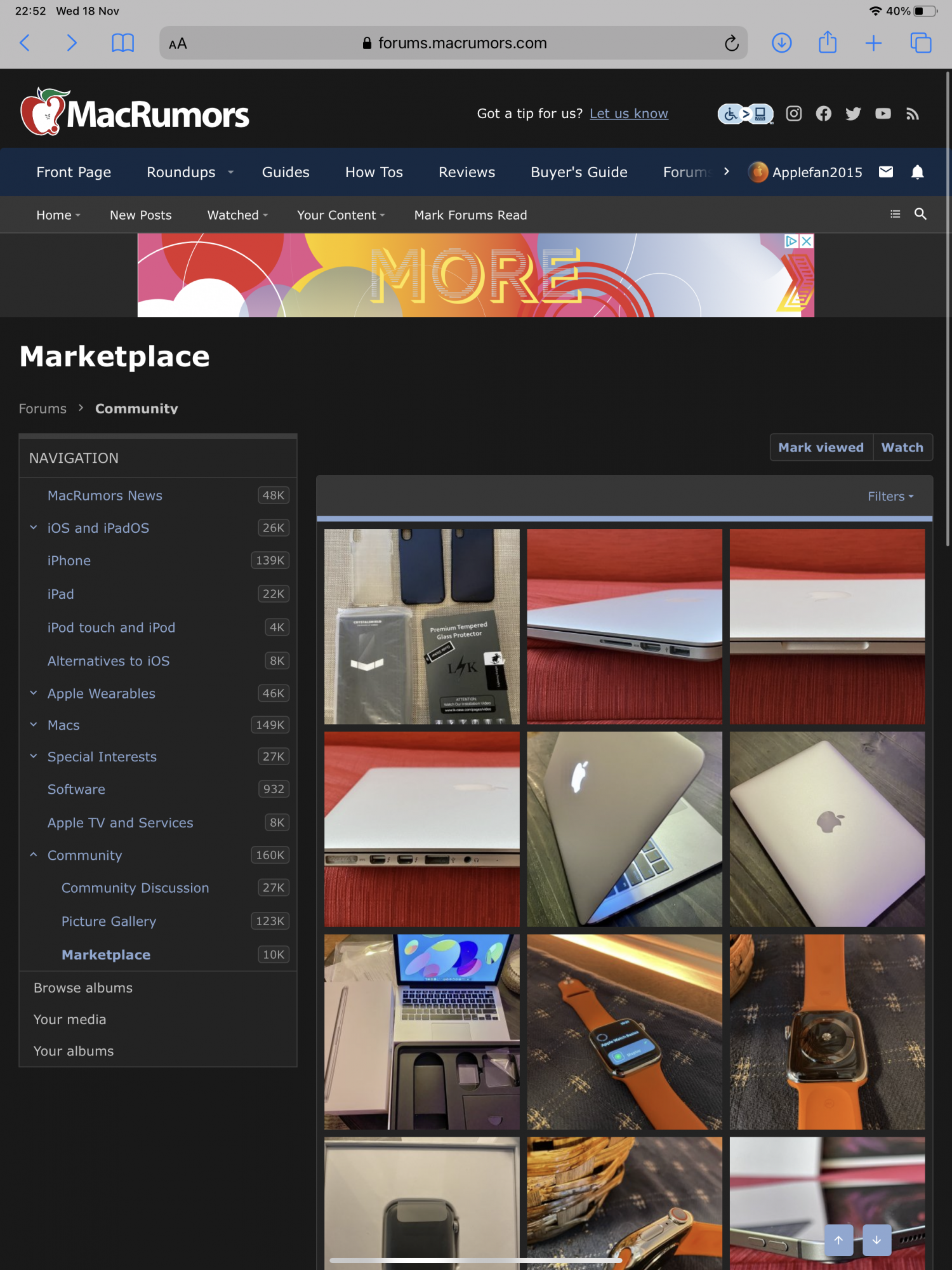Open iPhone navigation category
This screenshot has height=1270, width=952.
coord(69,561)
